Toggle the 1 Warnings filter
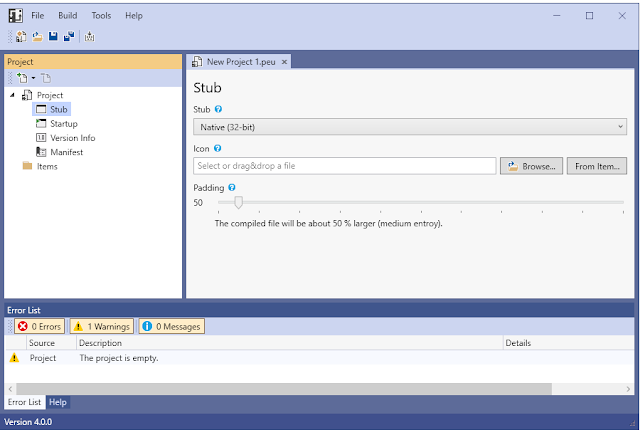 101,326
